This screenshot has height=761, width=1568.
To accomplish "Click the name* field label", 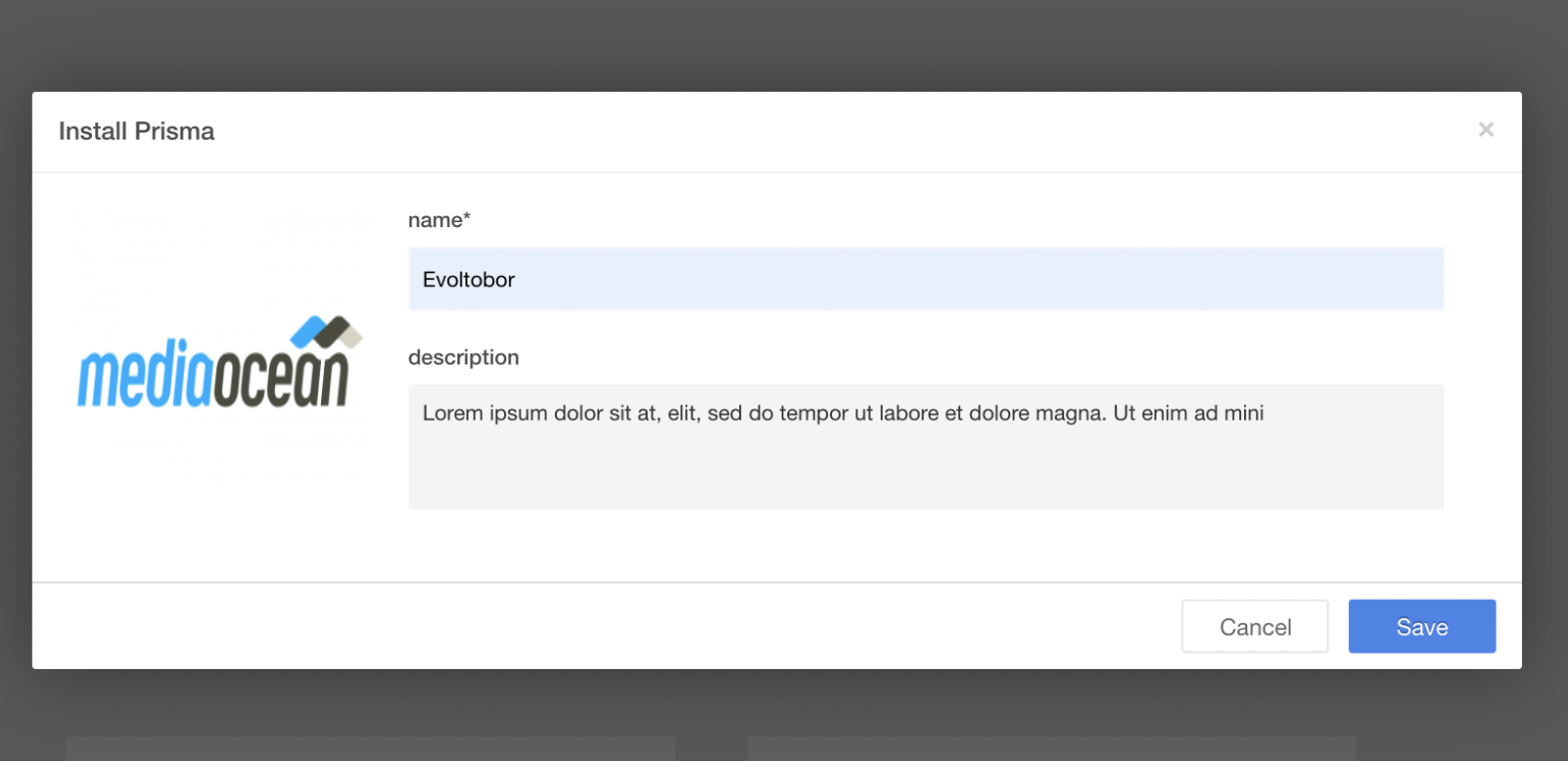I will 439,220.
